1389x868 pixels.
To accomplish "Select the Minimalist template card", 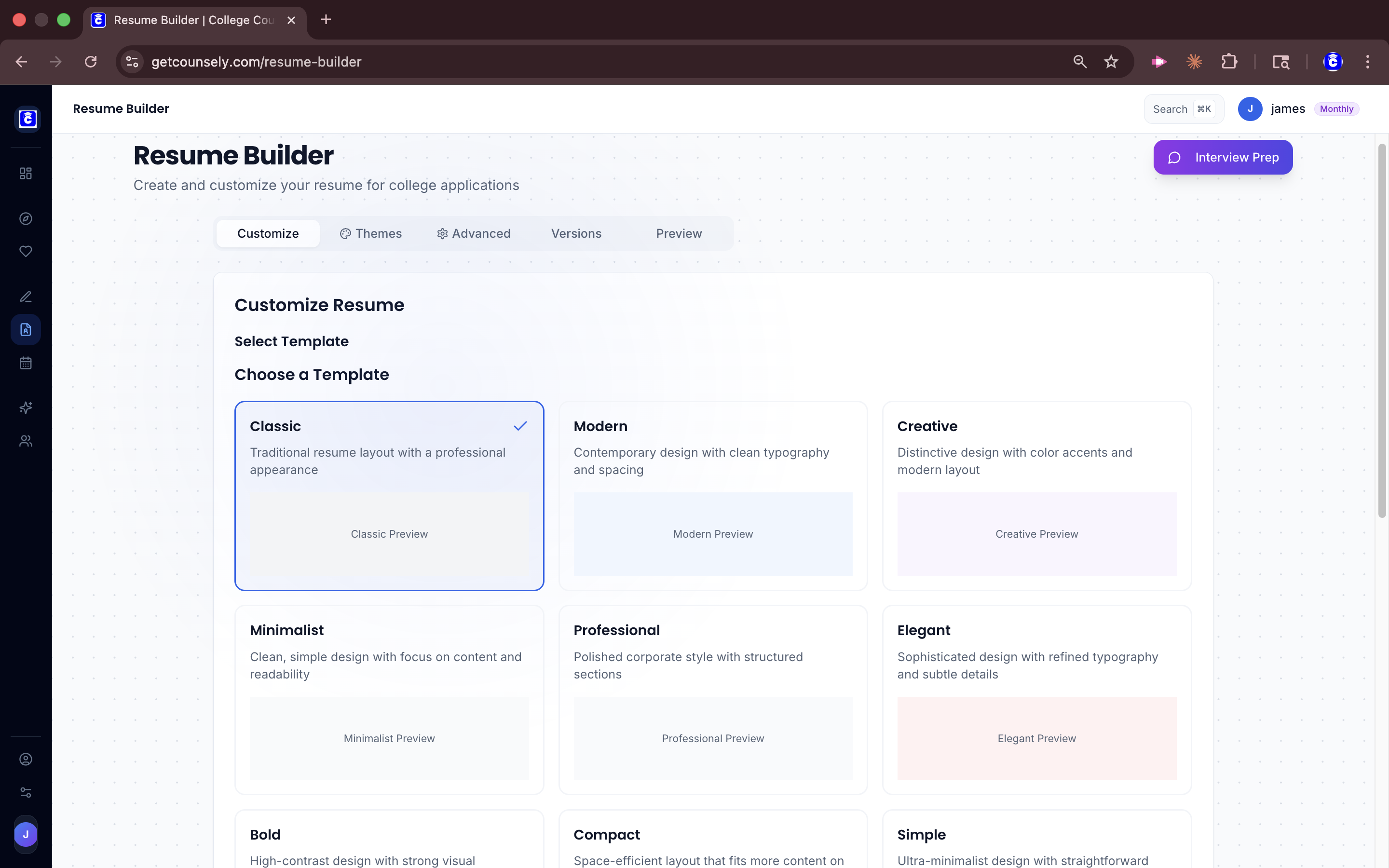I will click(389, 699).
